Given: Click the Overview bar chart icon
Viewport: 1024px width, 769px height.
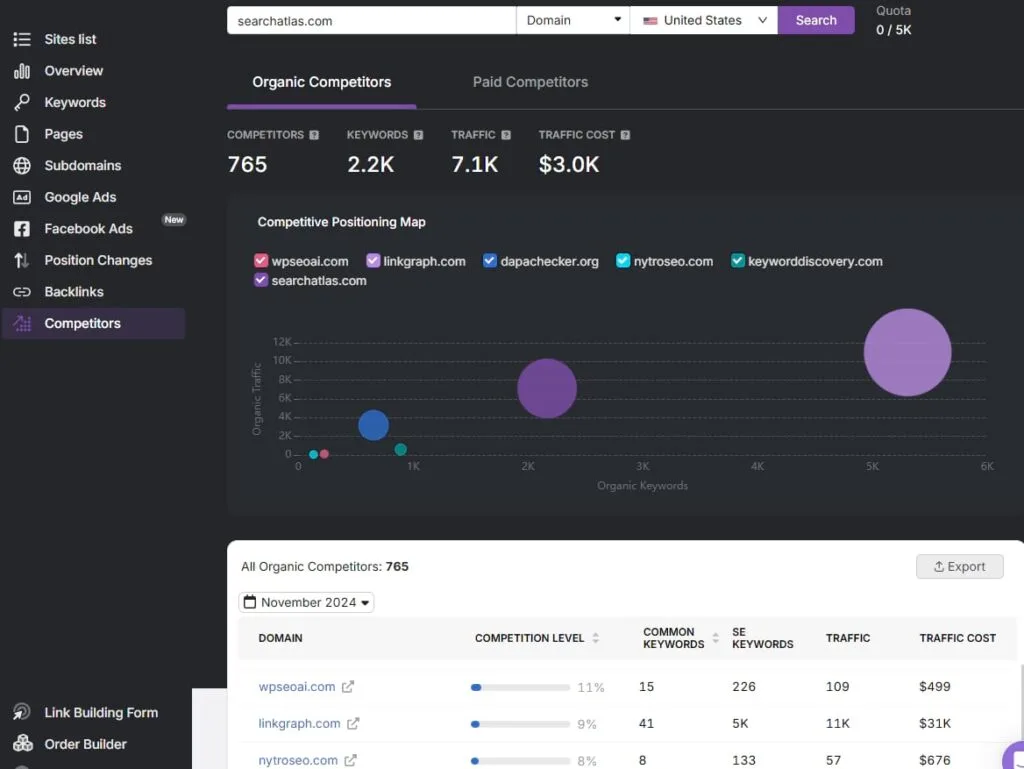Looking at the screenshot, I should (x=22, y=71).
